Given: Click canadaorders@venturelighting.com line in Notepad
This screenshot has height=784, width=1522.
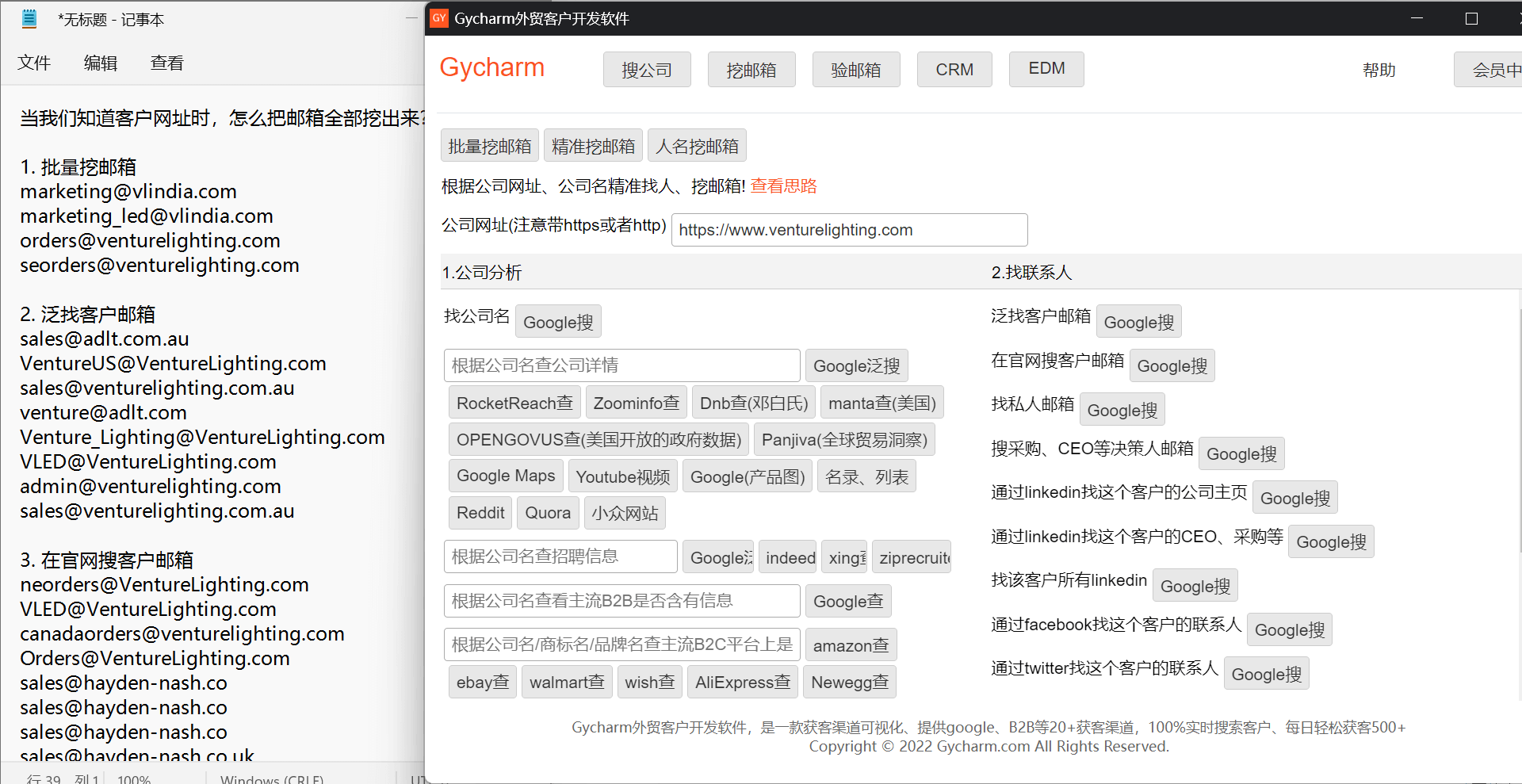Looking at the screenshot, I should (x=182, y=633).
